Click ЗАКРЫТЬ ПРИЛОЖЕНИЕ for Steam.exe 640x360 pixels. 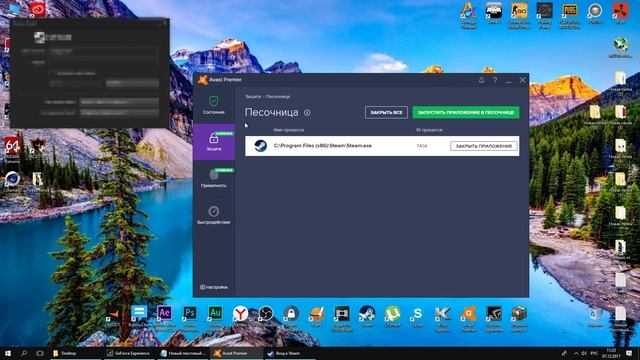484,146
